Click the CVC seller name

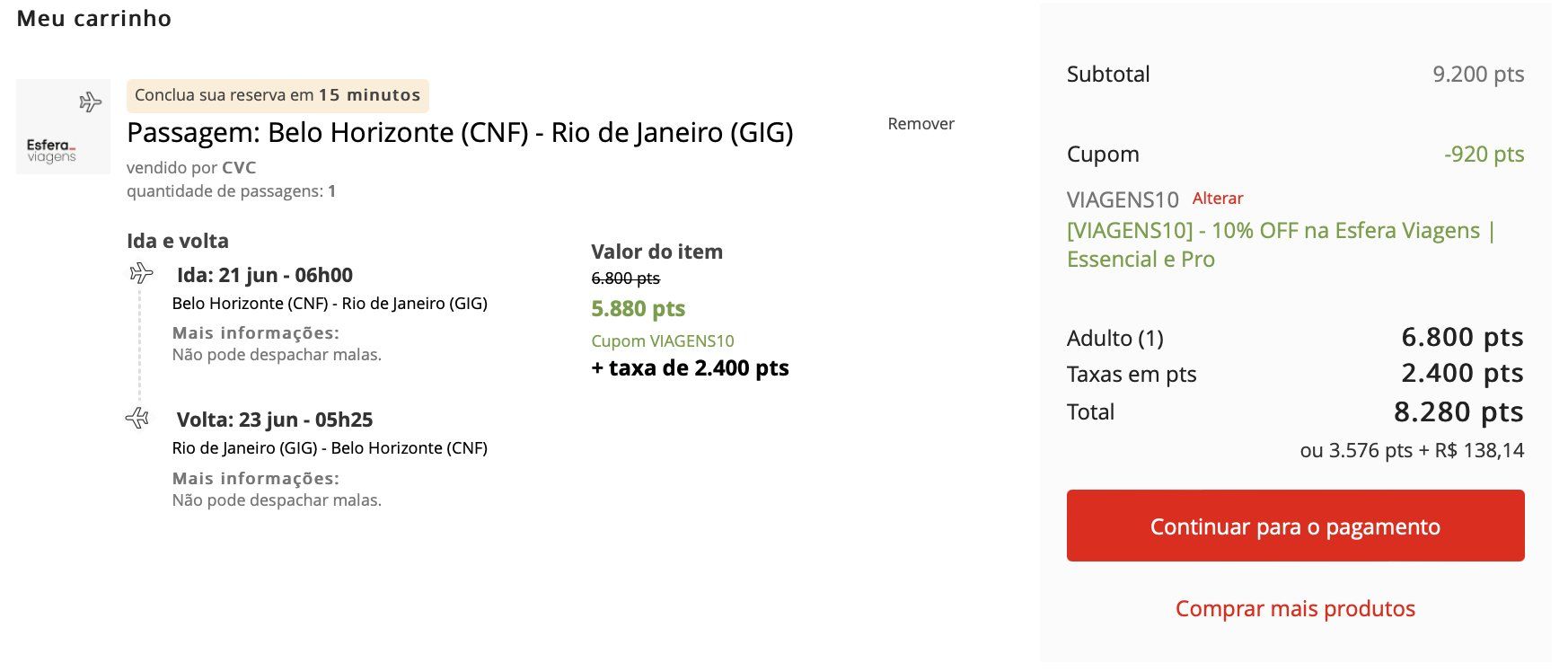click(x=239, y=168)
